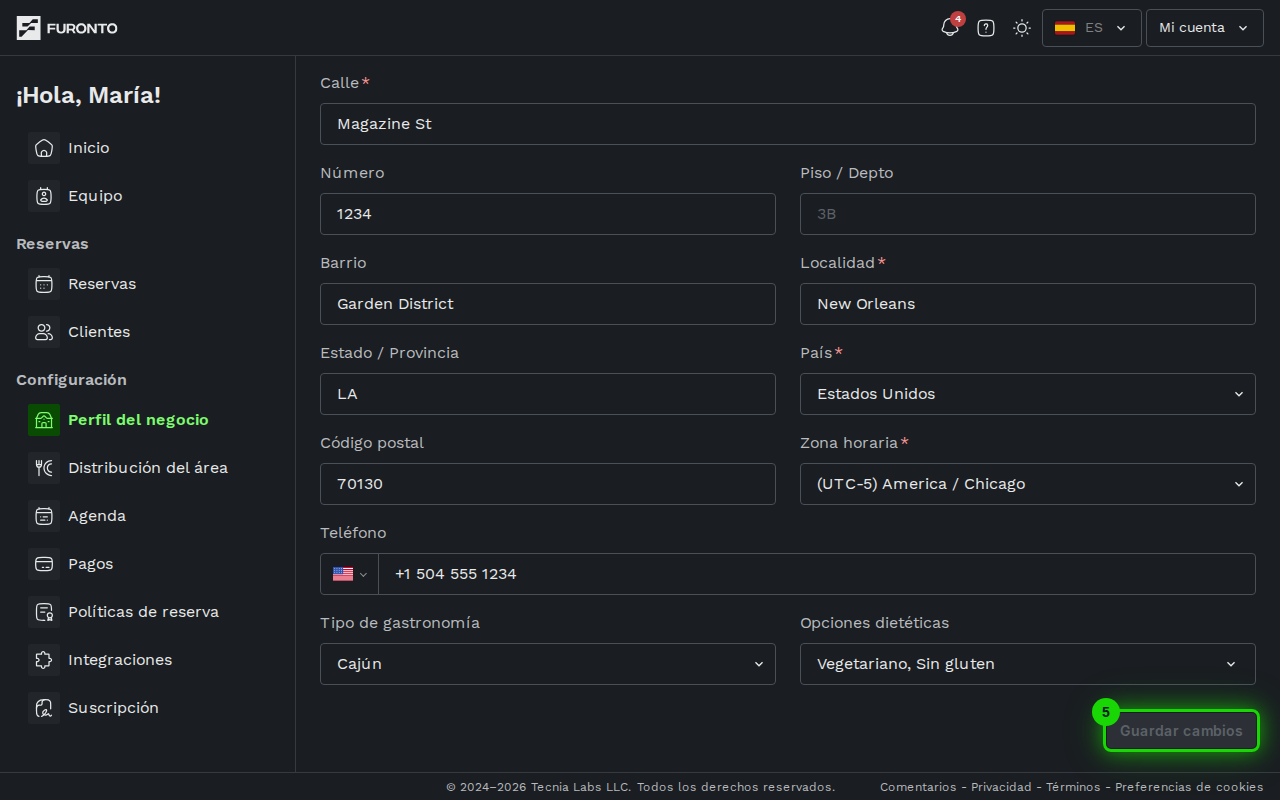Open the phone country flag selector
Image resolution: width=1280 pixels, height=800 pixels.
tap(350, 574)
